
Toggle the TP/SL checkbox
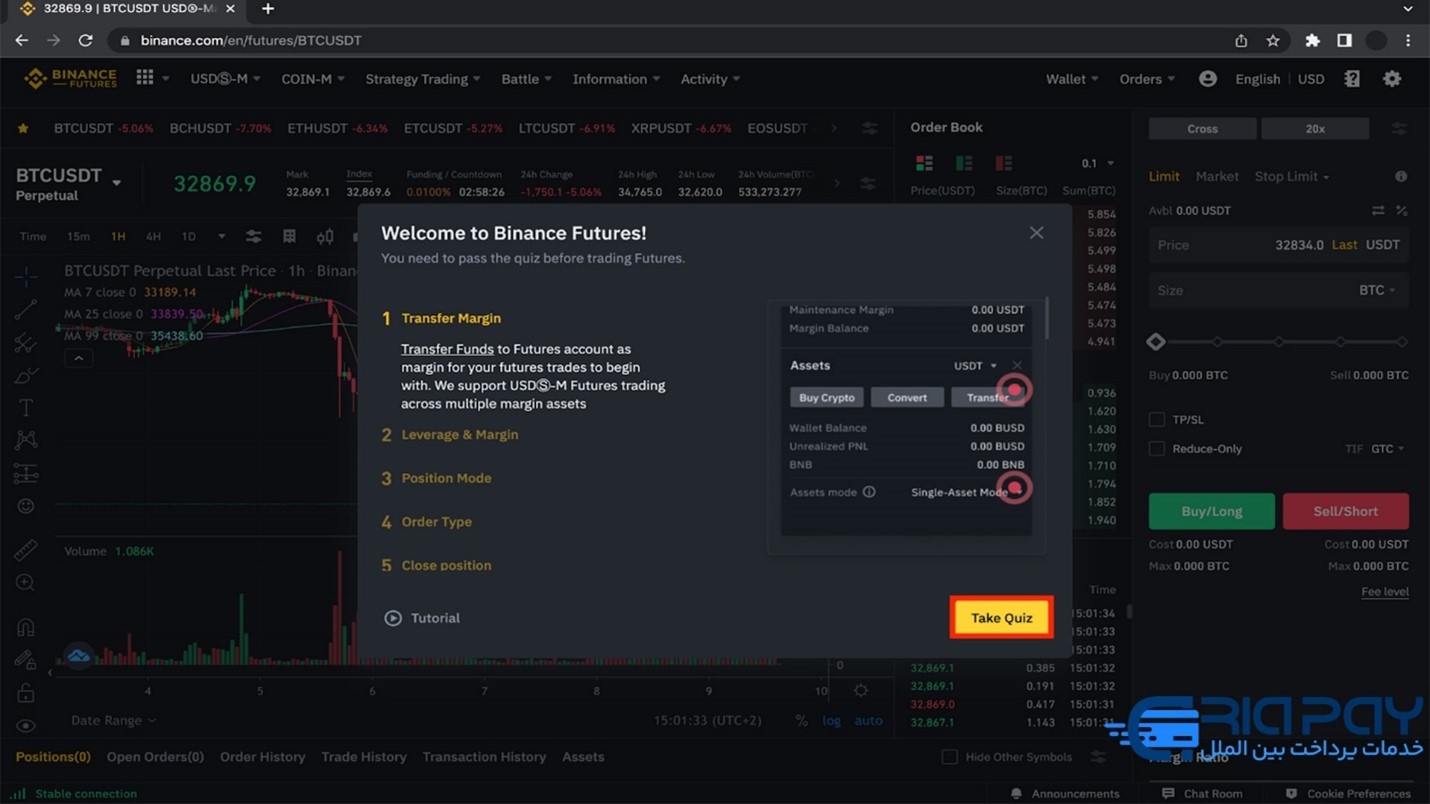(1157, 420)
